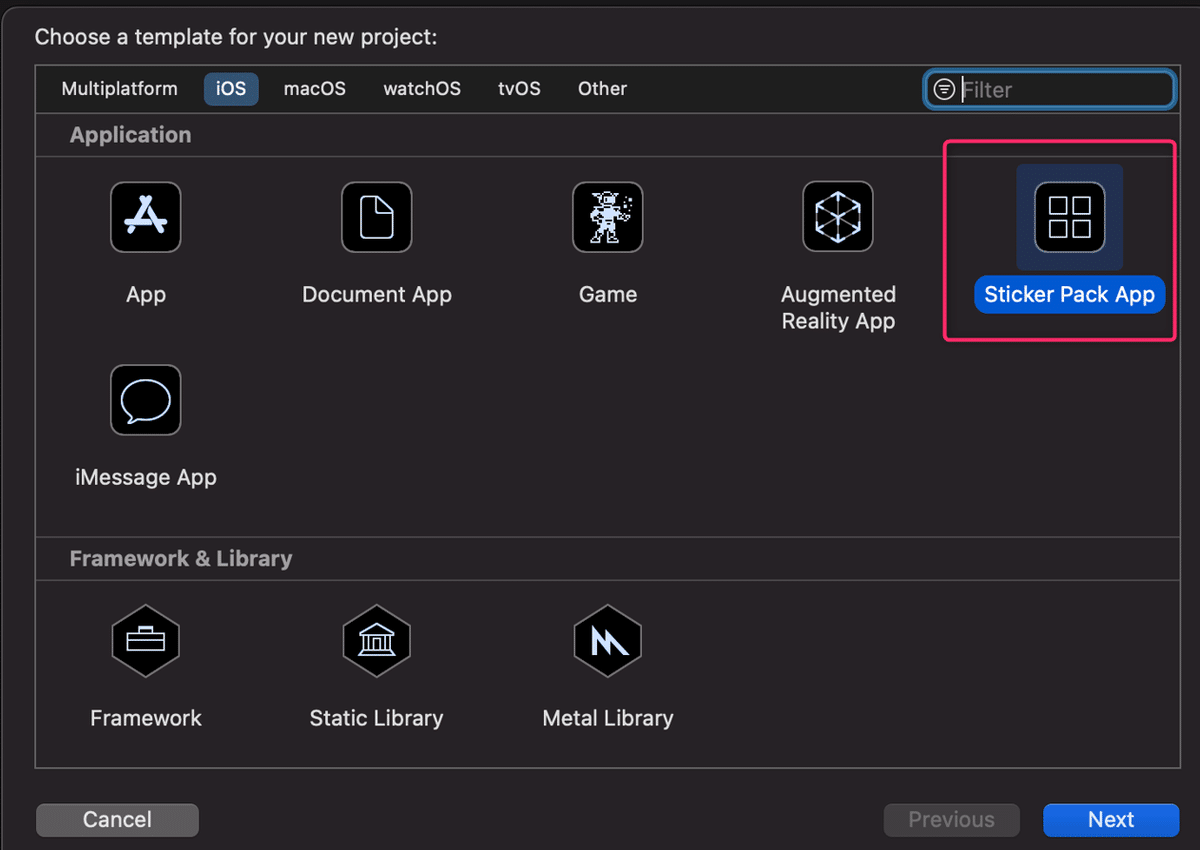This screenshot has height=850, width=1200.
Task: Switch to the iOS tab
Action: click(231, 88)
